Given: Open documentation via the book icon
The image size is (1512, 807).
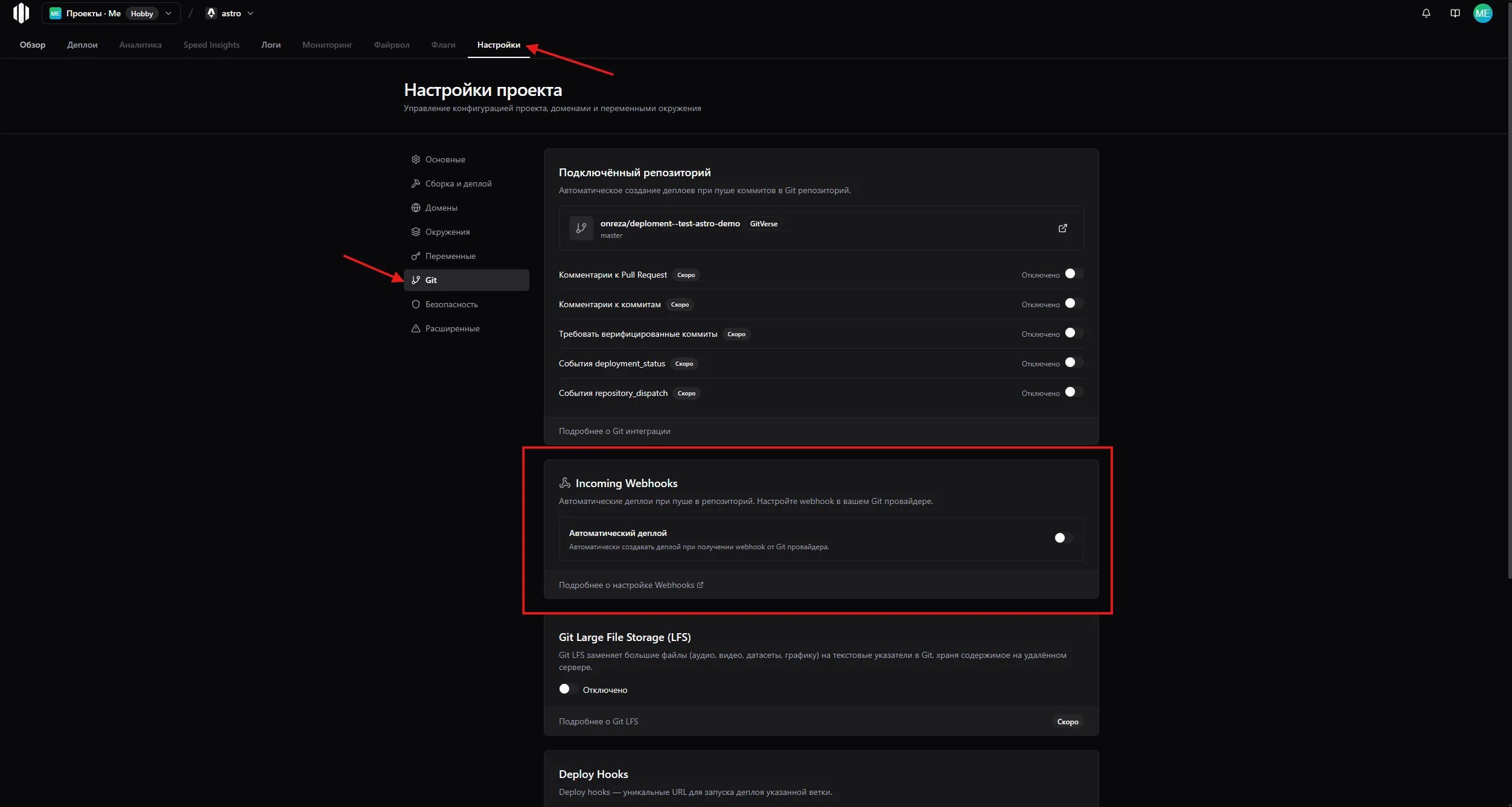Looking at the screenshot, I should 1455,13.
